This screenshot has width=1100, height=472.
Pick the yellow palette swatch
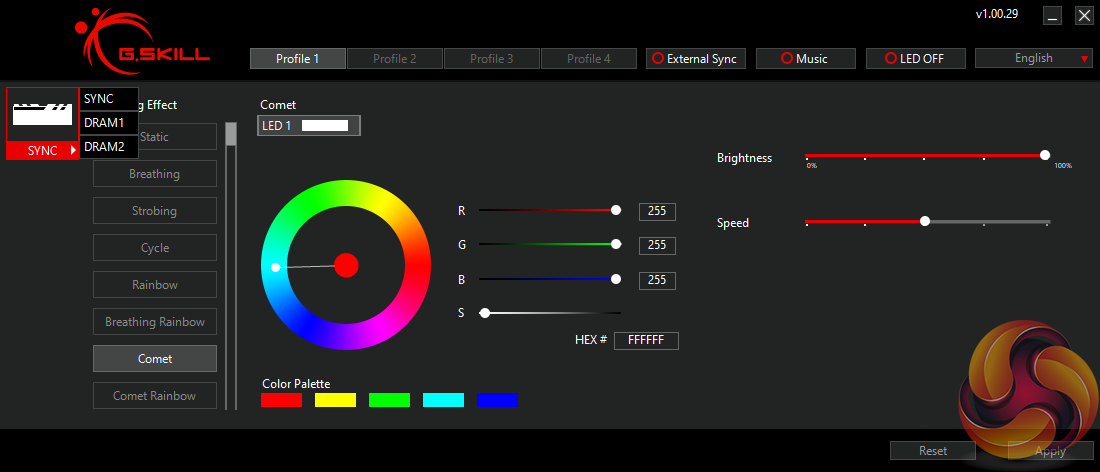click(335, 400)
